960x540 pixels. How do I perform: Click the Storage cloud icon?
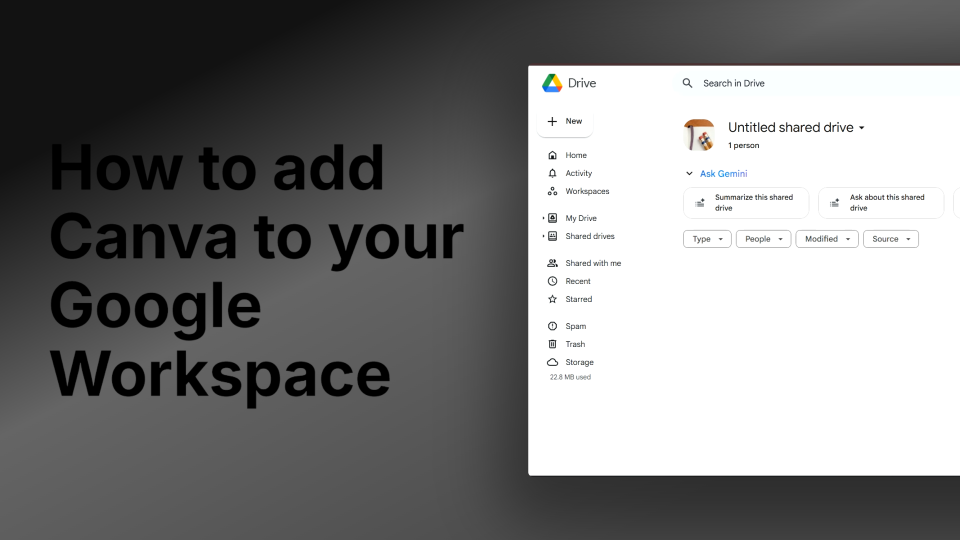coord(552,362)
